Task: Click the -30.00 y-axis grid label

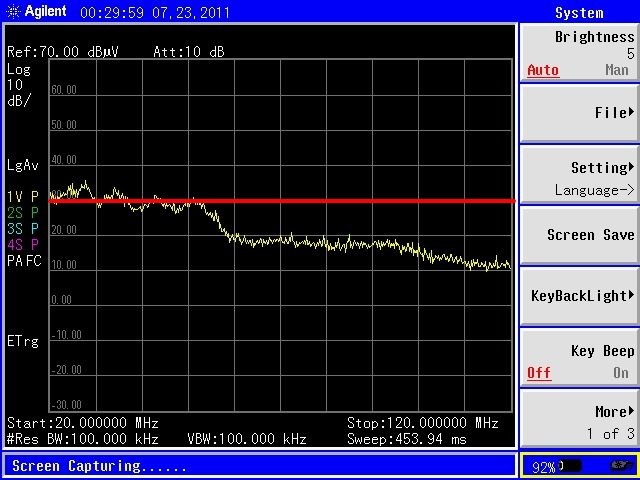Action: click(66, 405)
